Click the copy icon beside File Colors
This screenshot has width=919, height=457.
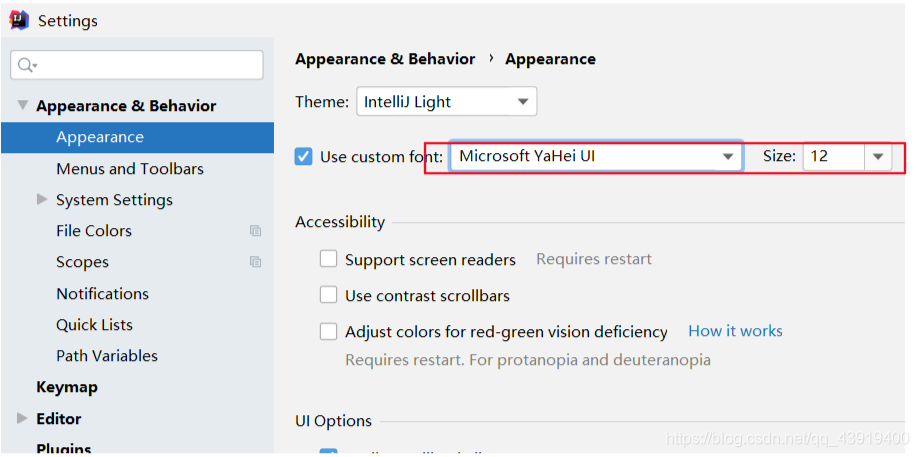tap(255, 231)
